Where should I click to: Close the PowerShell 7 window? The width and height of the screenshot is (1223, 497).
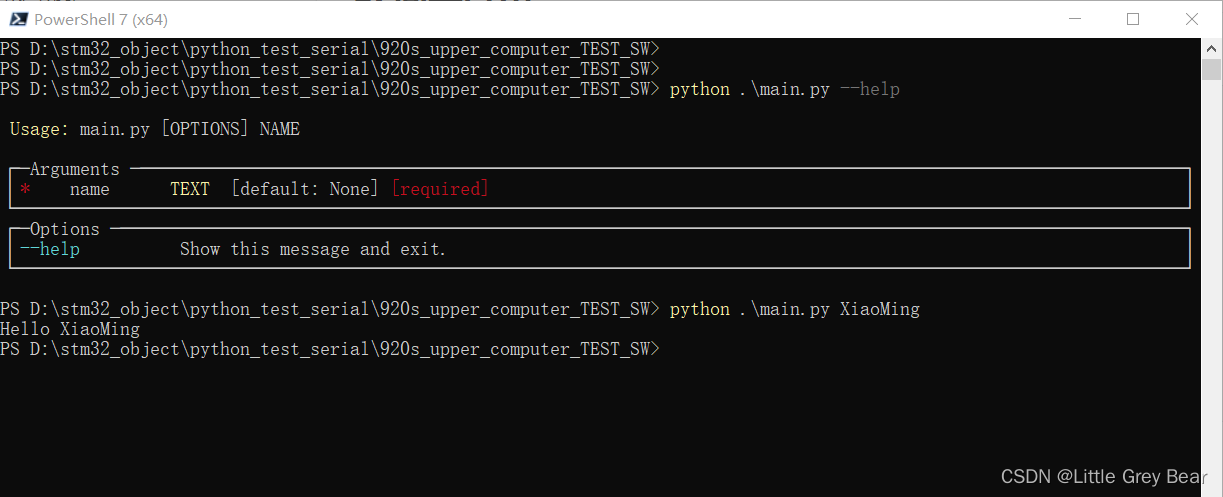coord(1191,19)
